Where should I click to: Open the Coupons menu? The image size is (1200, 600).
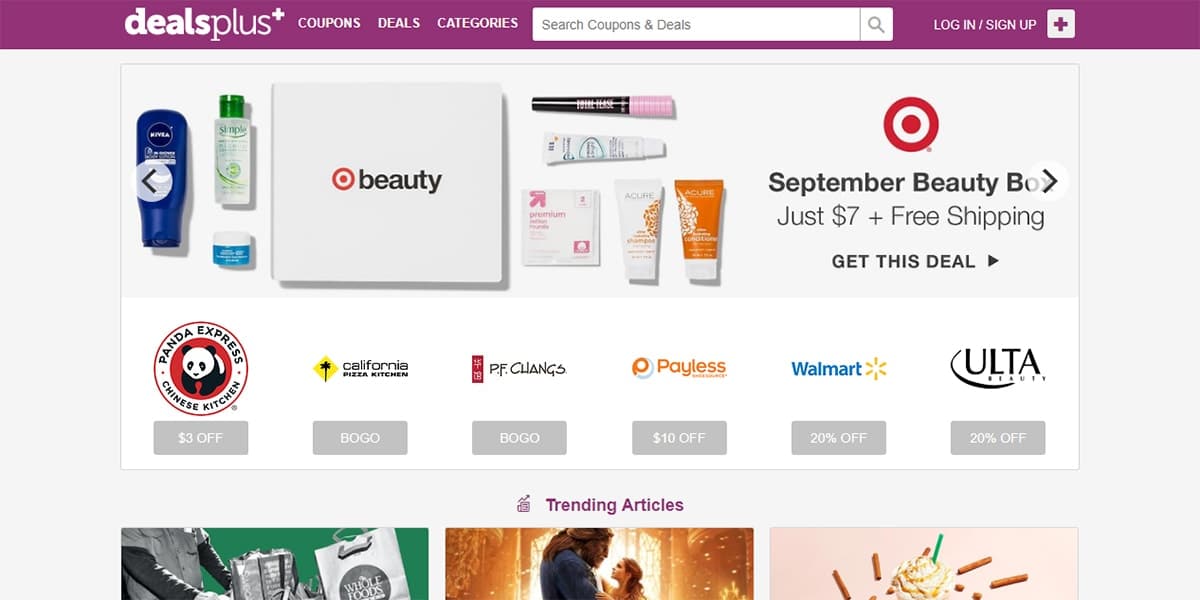(x=329, y=23)
